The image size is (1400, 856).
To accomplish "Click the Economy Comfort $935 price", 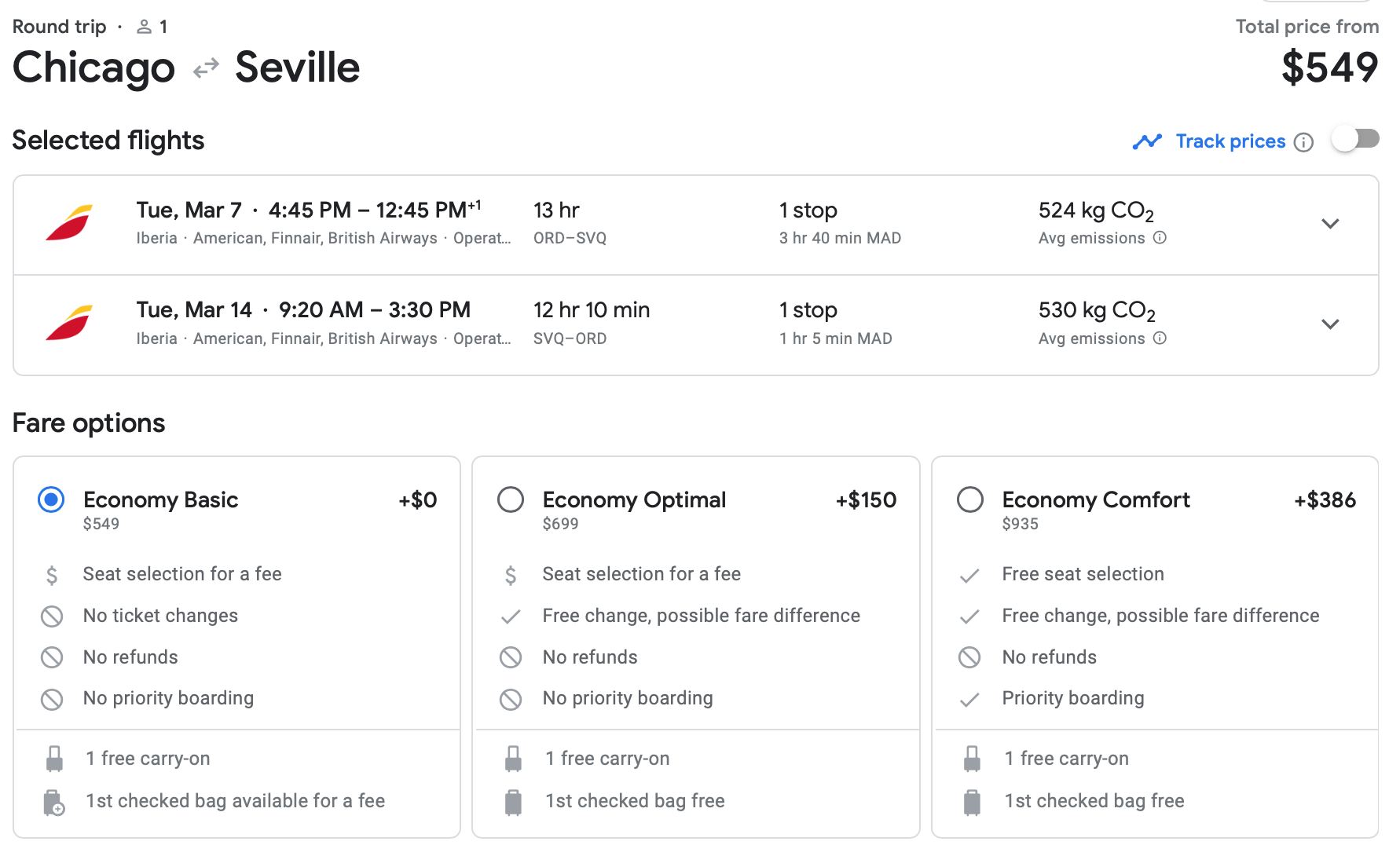I will tap(1020, 524).
